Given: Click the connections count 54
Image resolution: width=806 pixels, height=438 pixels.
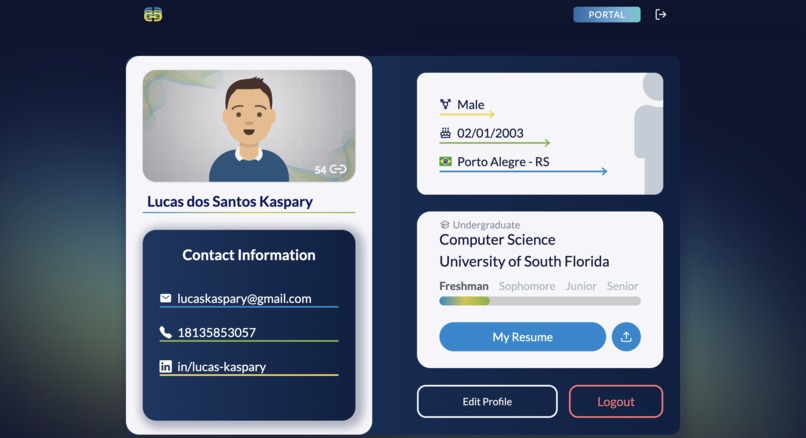Looking at the screenshot, I should (320, 170).
